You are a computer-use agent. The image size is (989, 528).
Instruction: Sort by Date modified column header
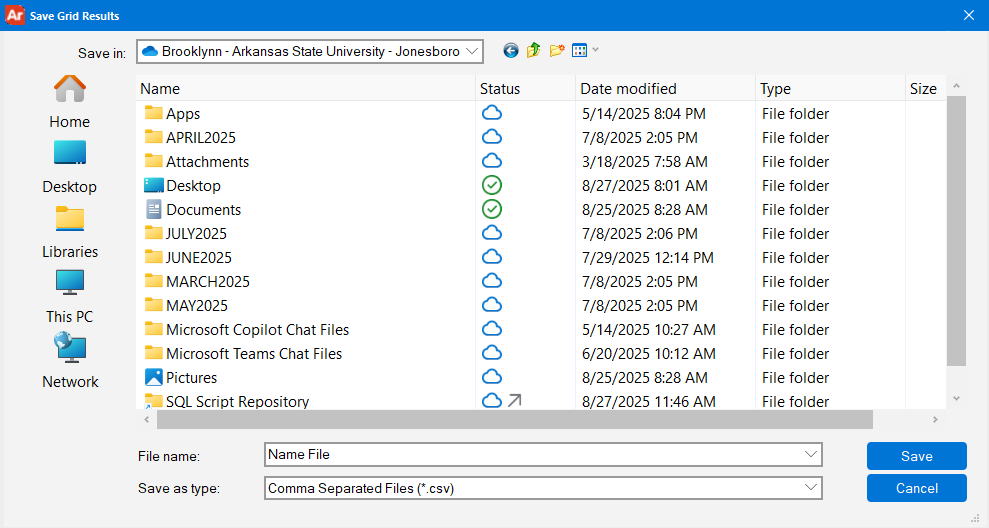(x=665, y=89)
